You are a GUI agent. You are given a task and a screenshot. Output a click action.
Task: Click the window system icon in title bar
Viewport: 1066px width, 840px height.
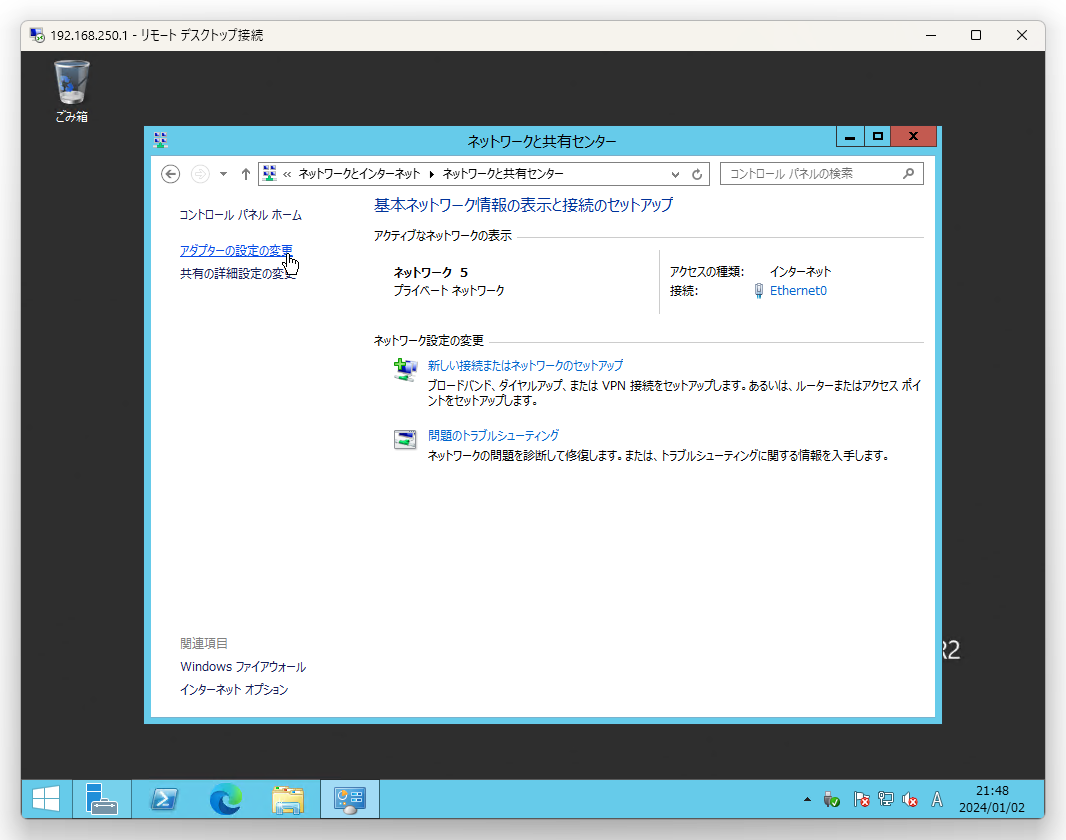tap(160, 140)
